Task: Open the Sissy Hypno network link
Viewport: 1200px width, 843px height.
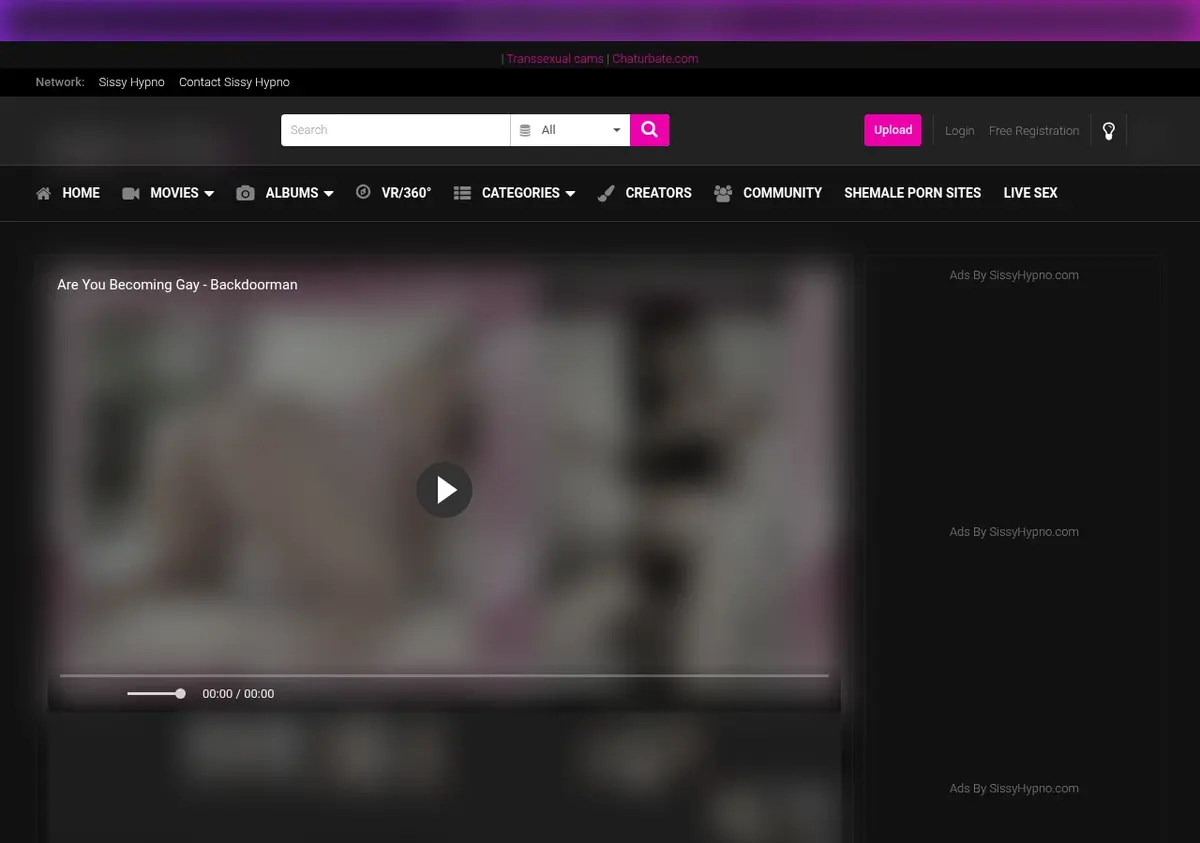Action: coord(131,82)
